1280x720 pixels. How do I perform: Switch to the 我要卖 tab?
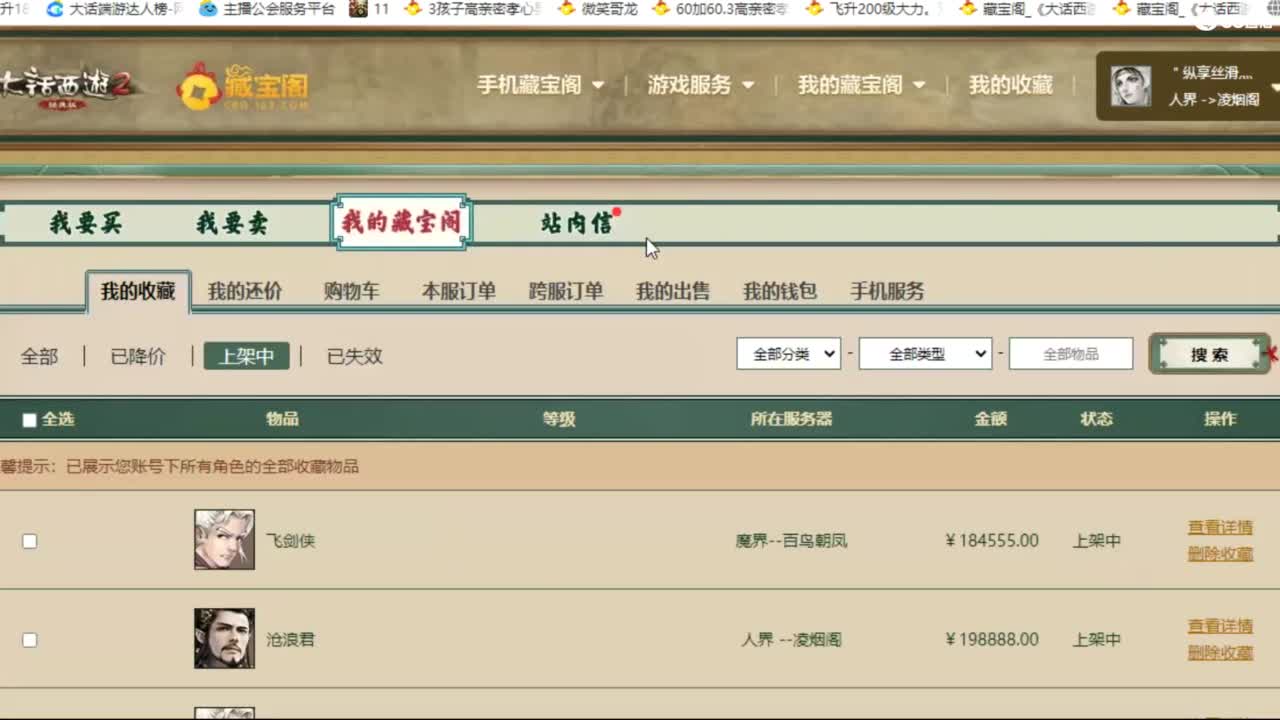pos(232,223)
